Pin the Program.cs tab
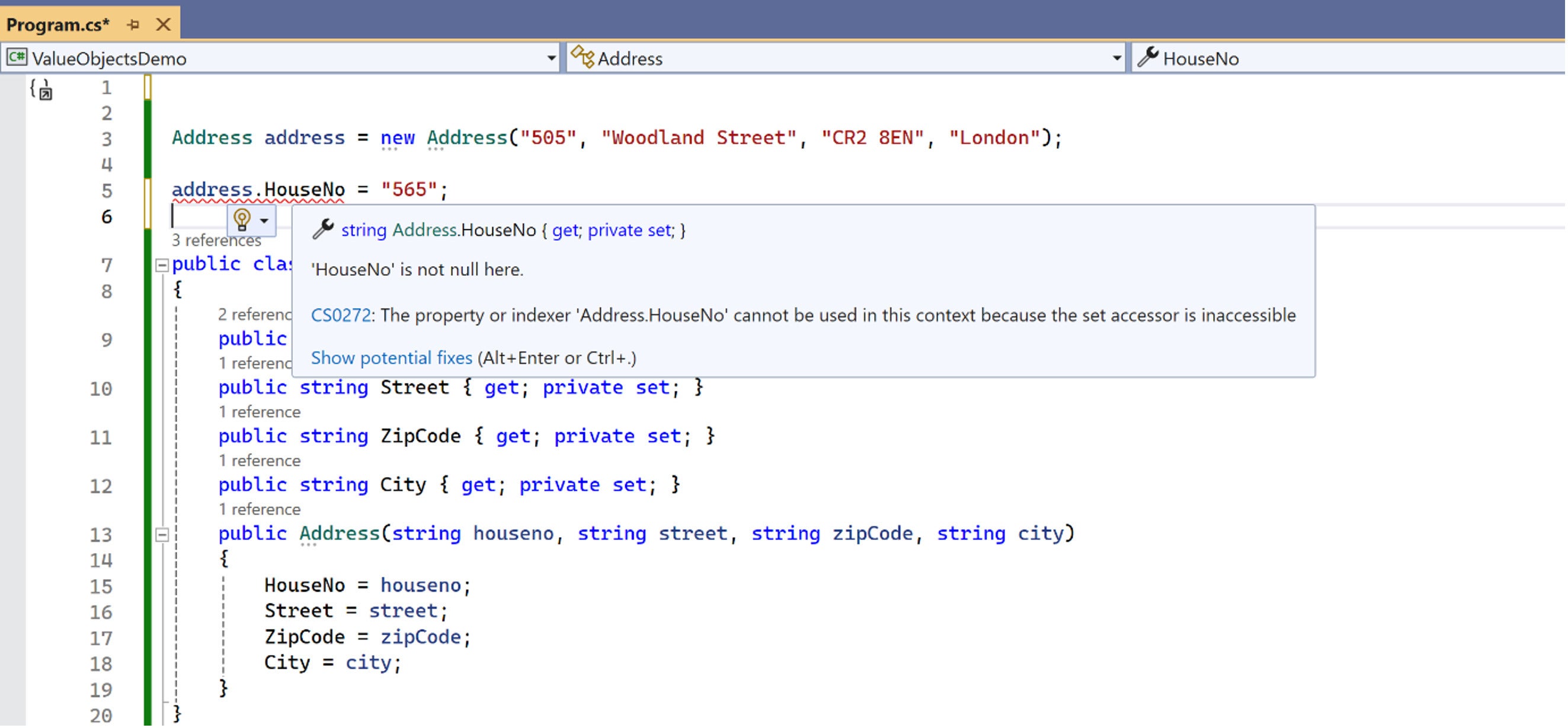1568x728 pixels. (133, 25)
